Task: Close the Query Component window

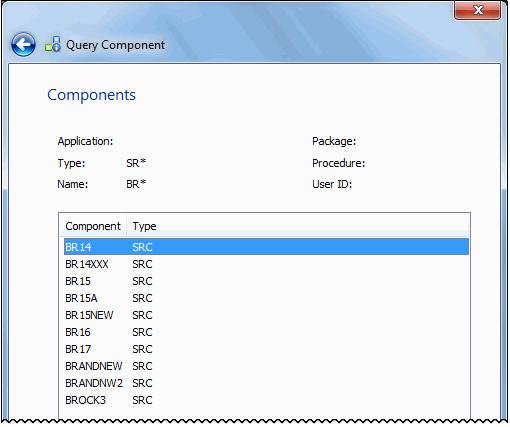Action: (x=477, y=10)
